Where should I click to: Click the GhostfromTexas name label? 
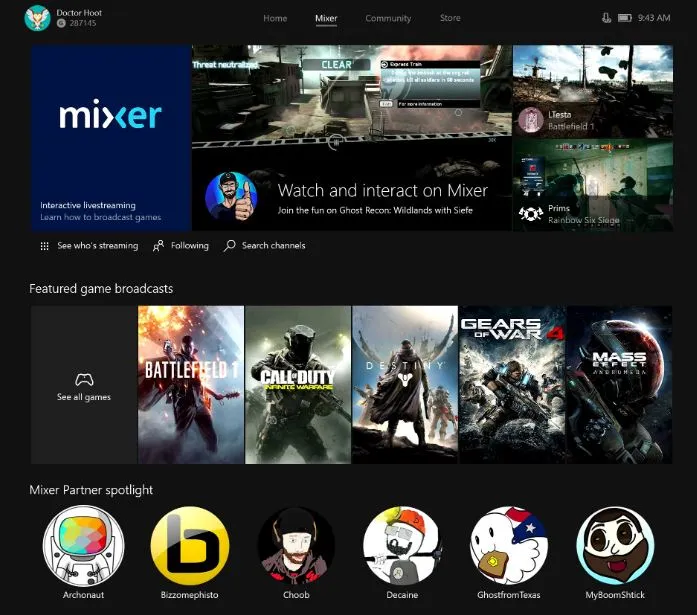point(509,595)
